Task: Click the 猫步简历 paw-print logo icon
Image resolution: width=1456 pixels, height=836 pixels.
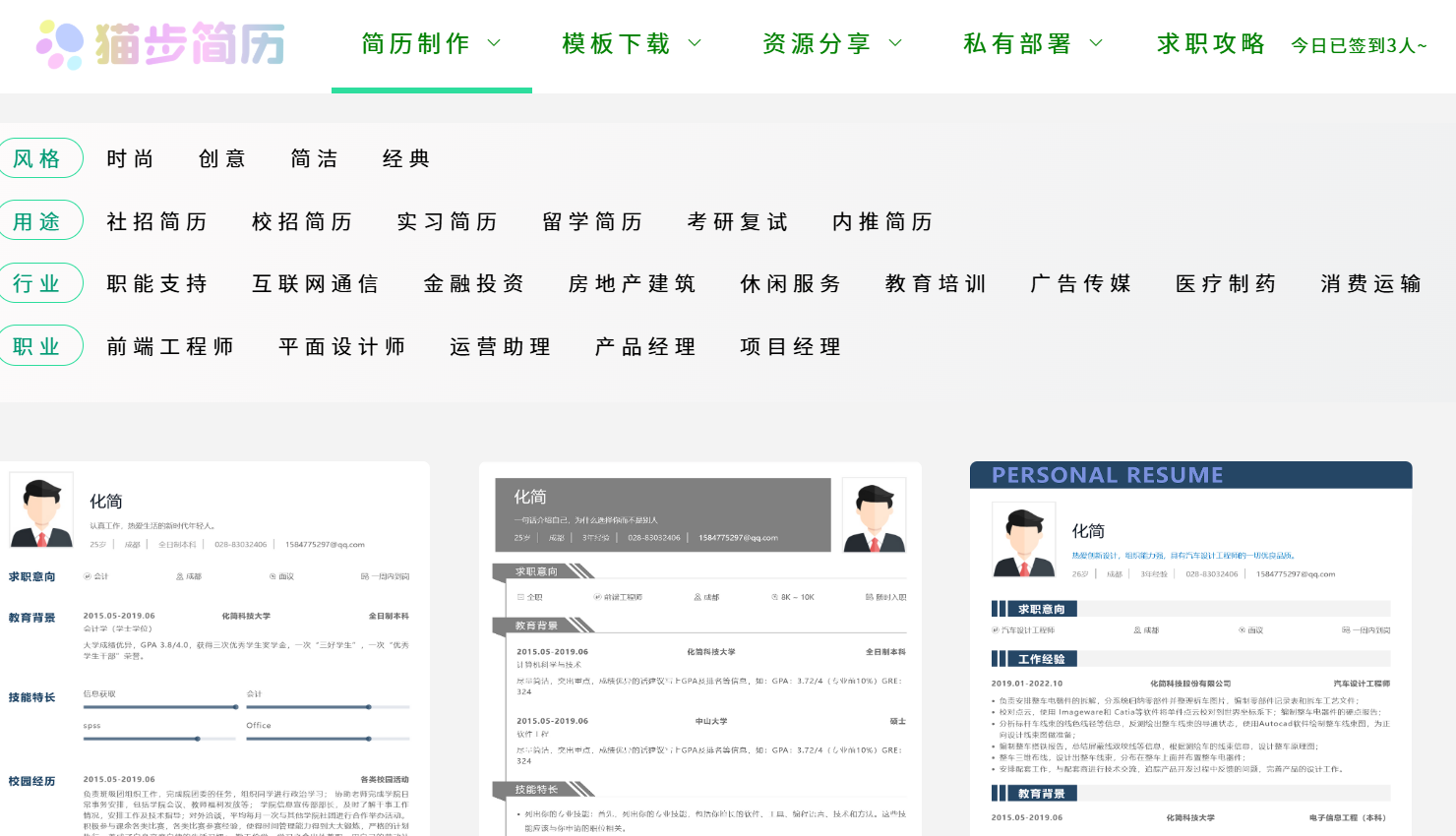Action: click(58, 45)
